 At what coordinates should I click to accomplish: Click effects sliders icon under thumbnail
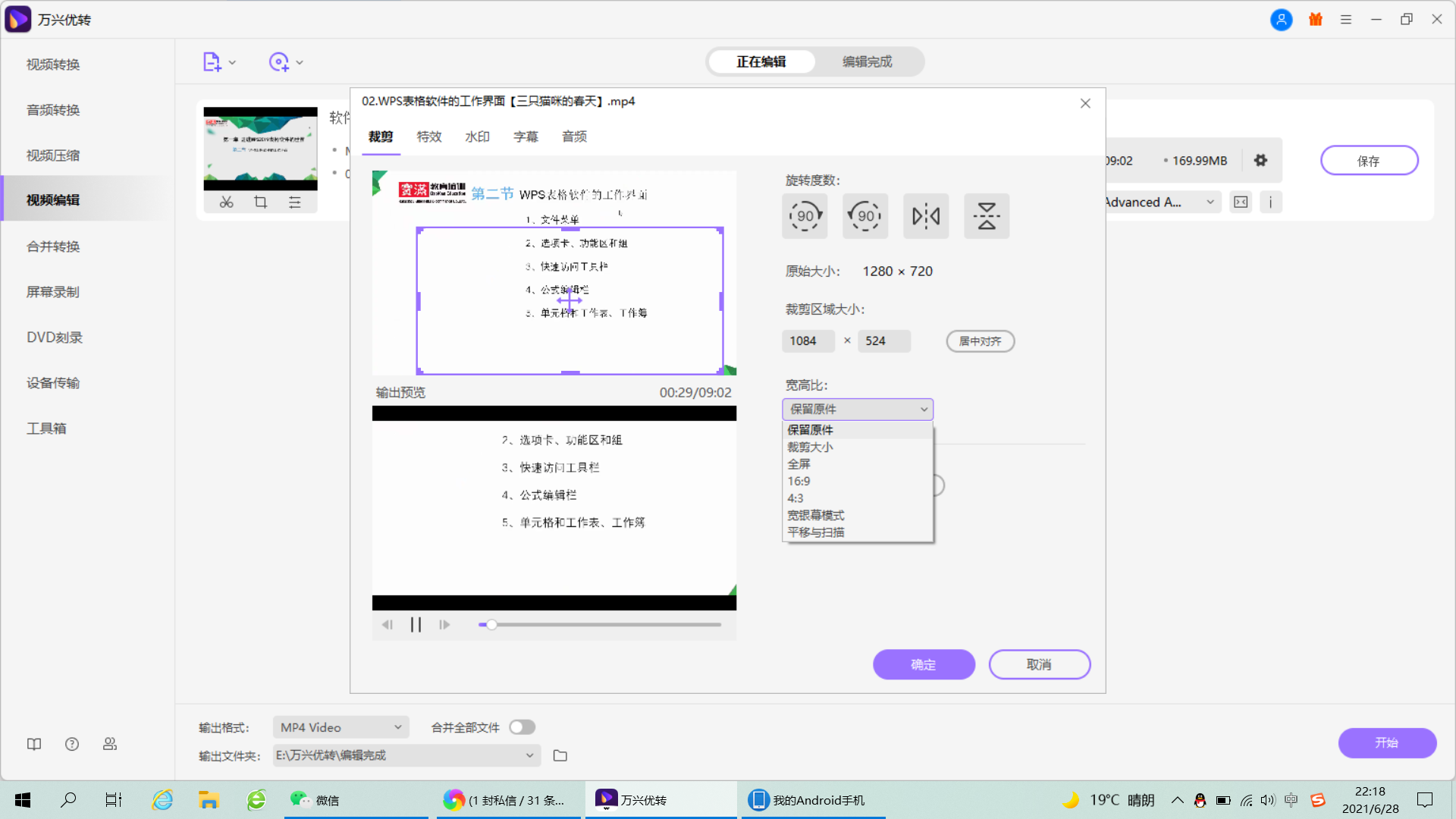[295, 202]
